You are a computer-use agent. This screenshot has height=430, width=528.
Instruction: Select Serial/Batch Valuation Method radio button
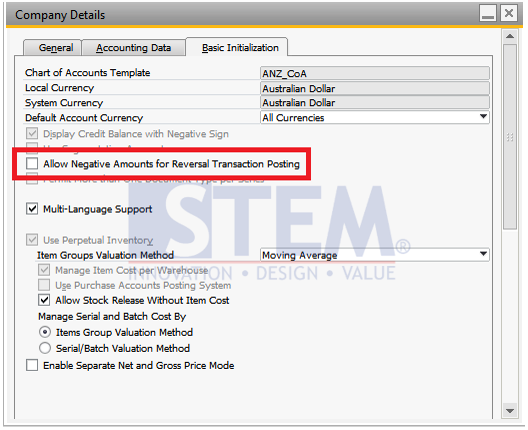(x=45, y=348)
